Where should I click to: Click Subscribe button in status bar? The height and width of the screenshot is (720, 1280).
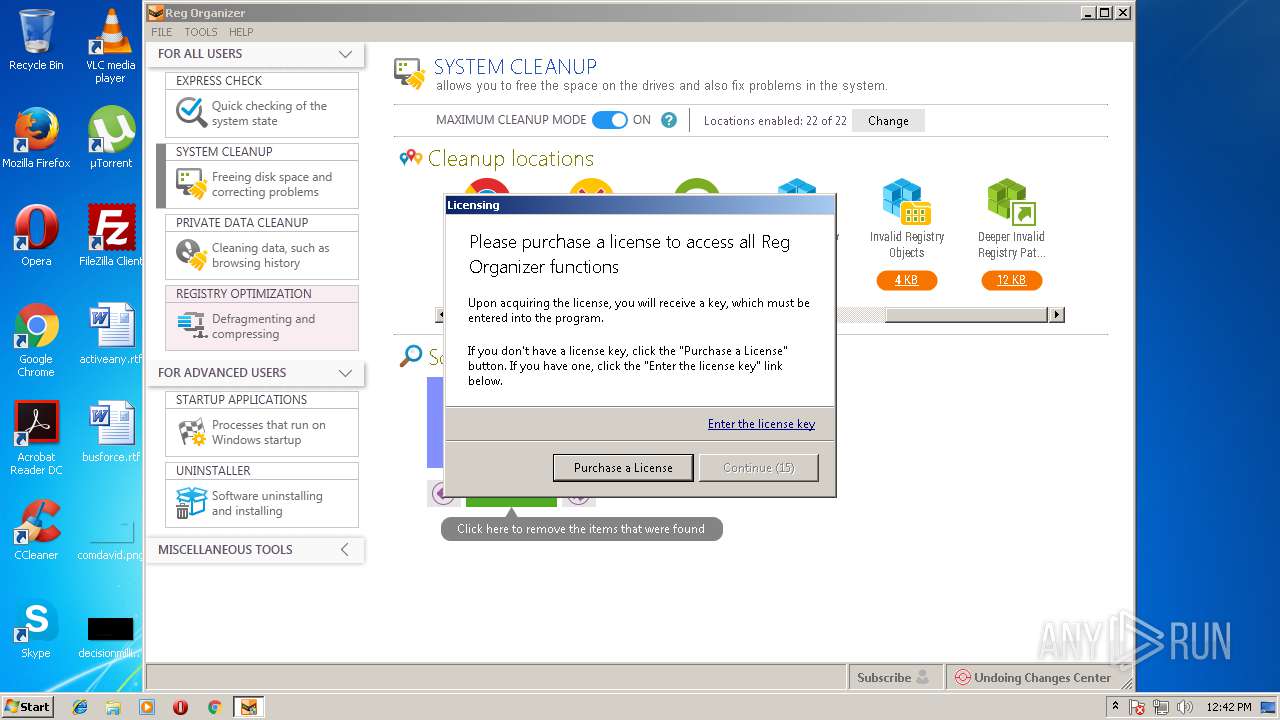[x=894, y=677]
